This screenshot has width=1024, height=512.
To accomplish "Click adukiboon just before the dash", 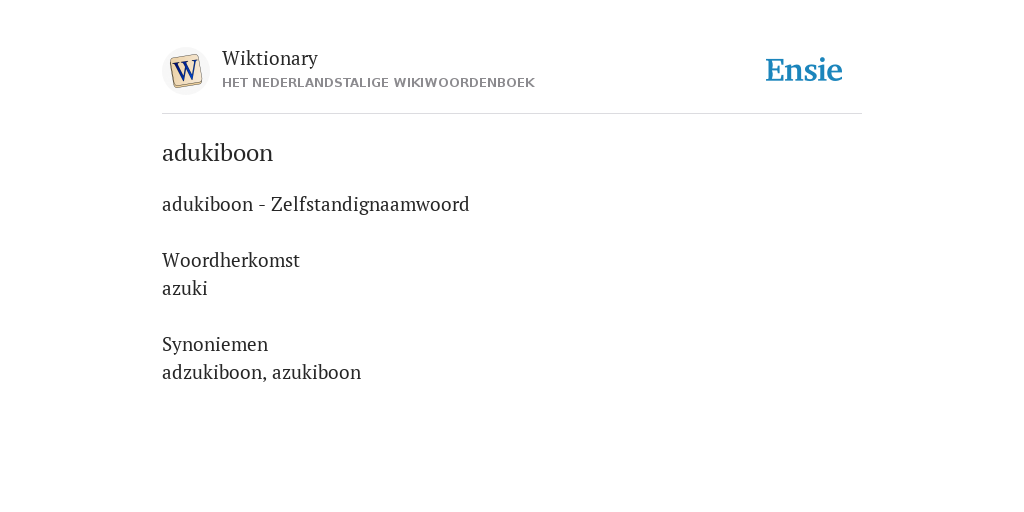I will 208,204.
